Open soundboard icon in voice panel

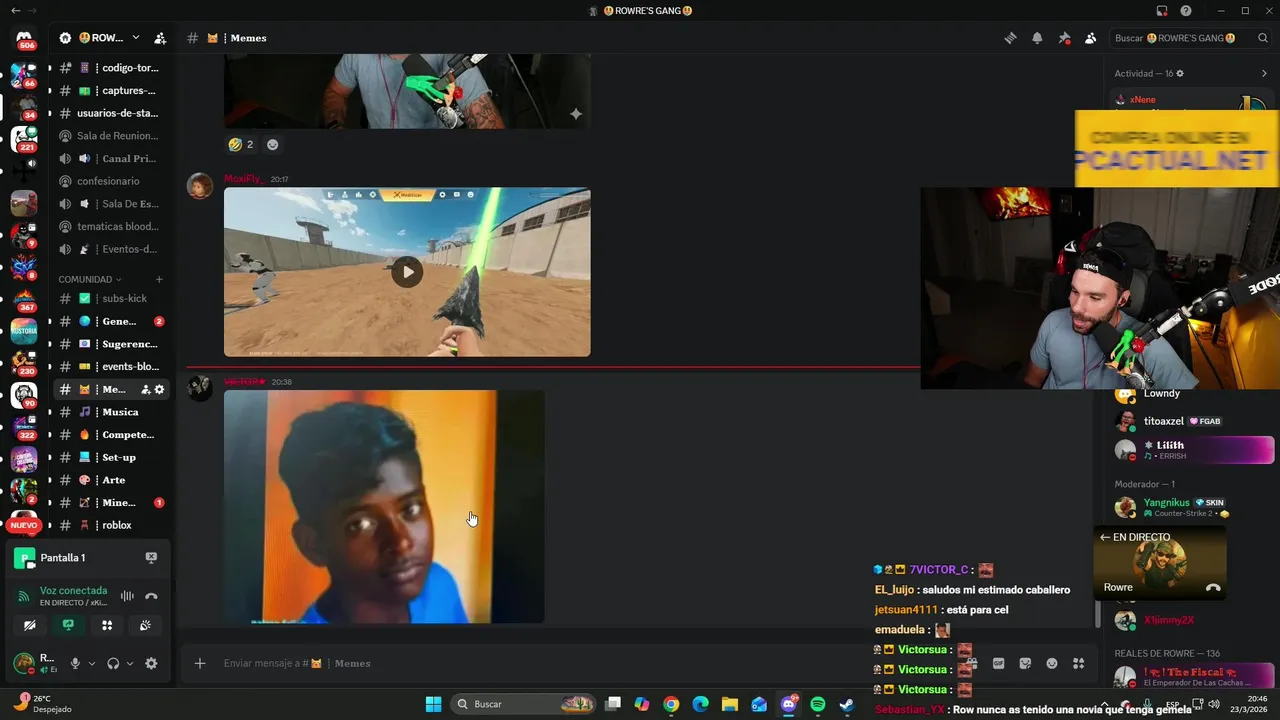(145, 625)
